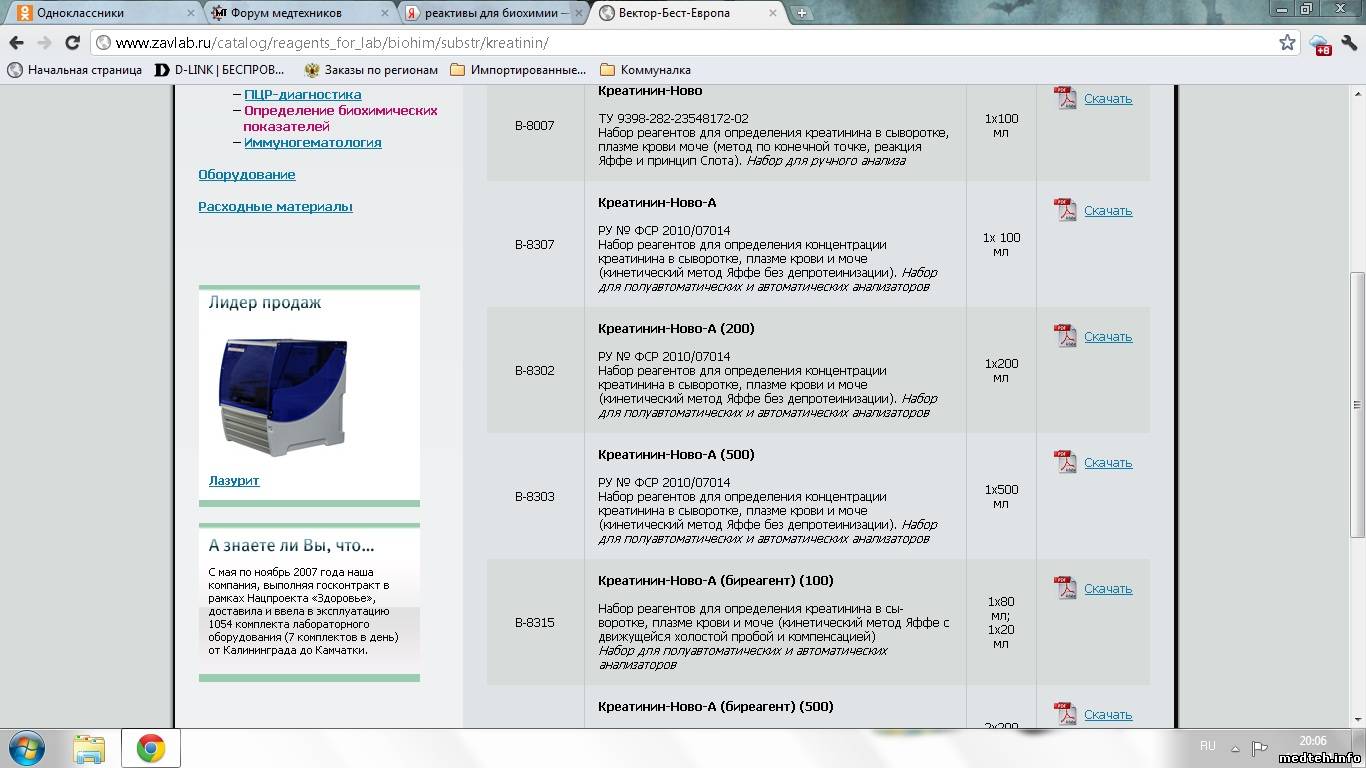Open Chrome wrench settings menu
Screen dimensions: 1366x768
[x=1349, y=43]
